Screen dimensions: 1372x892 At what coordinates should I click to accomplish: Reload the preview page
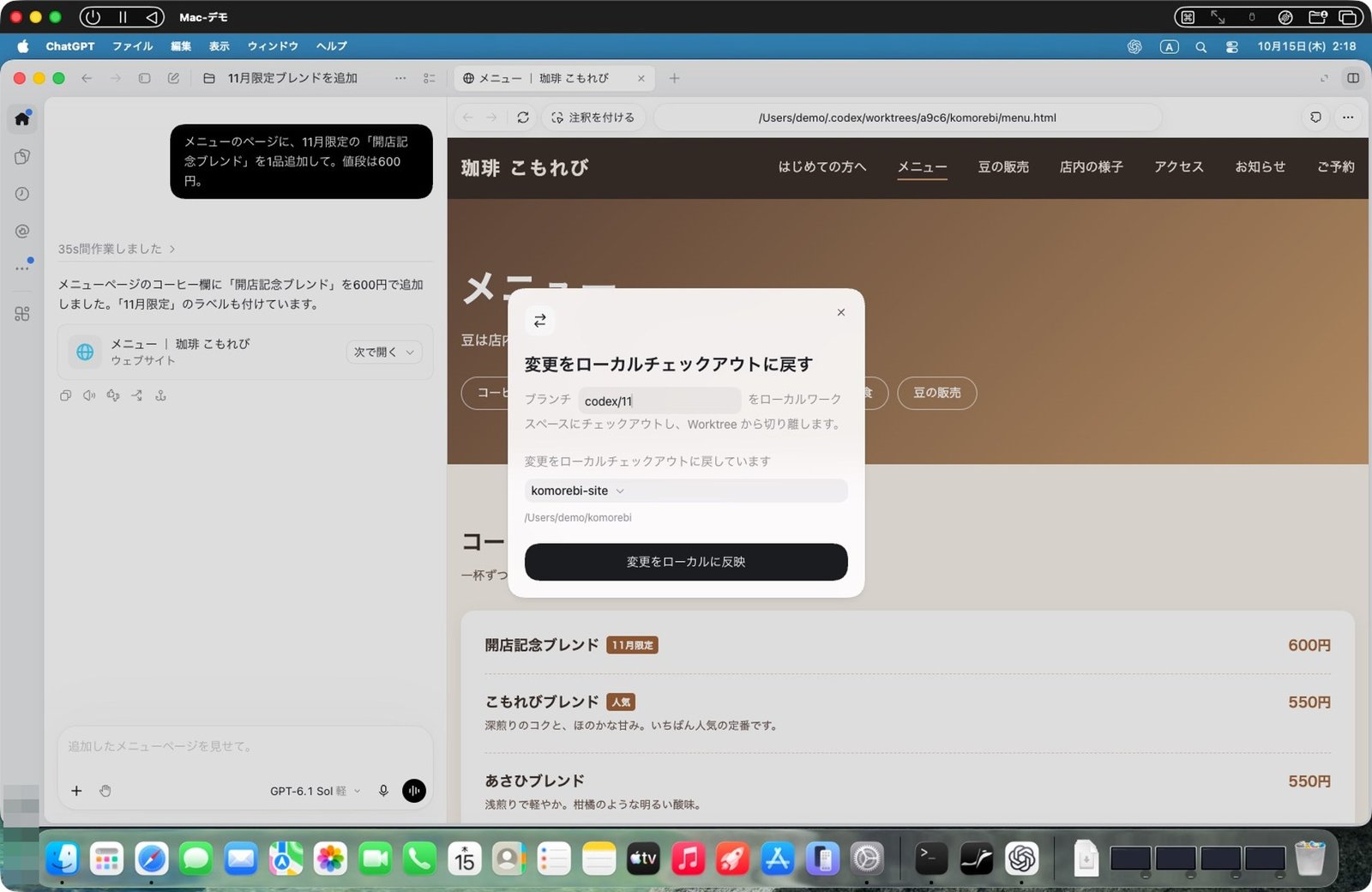[x=523, y=118]
